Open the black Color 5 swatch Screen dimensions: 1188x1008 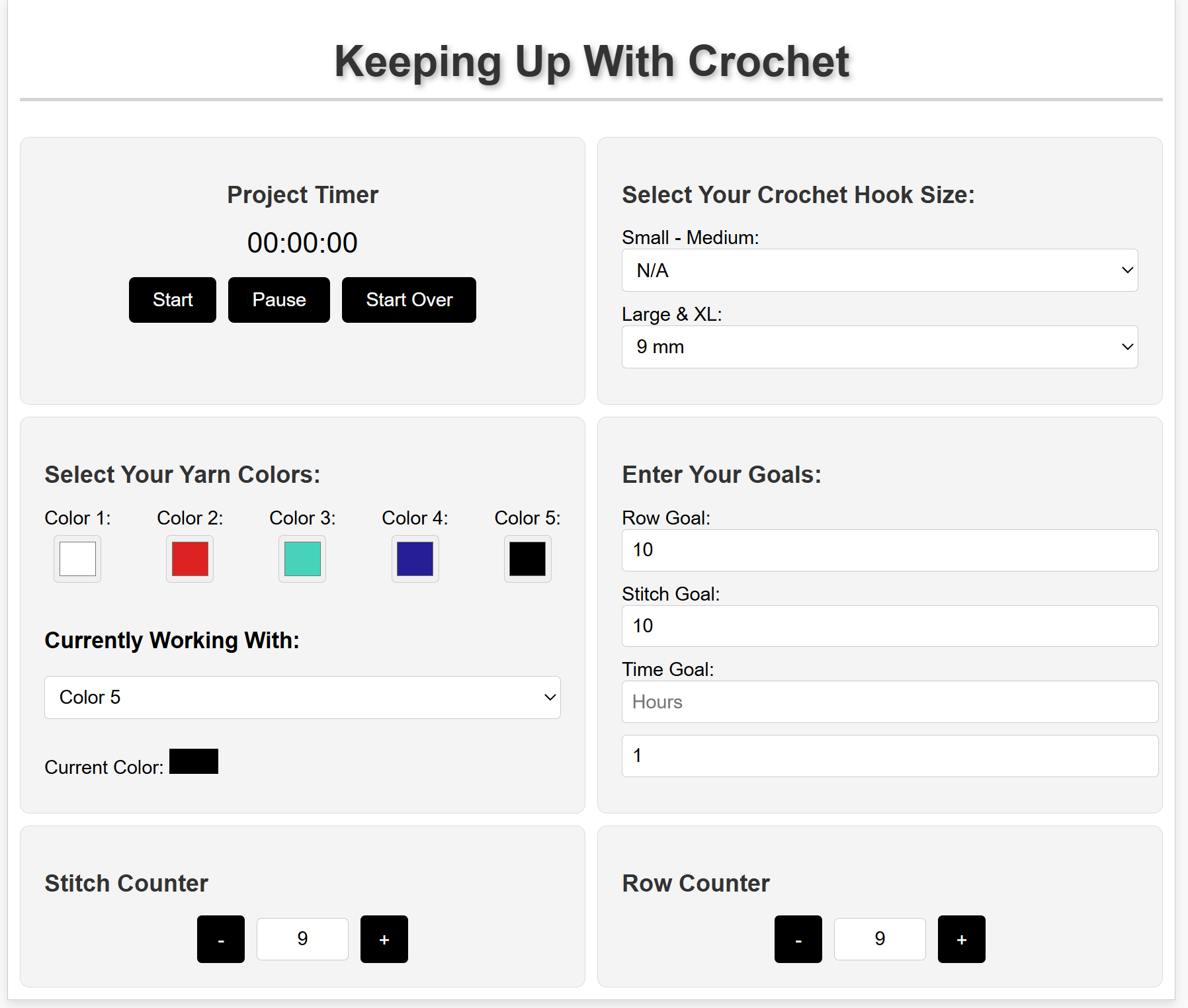(x=528, y=559)
